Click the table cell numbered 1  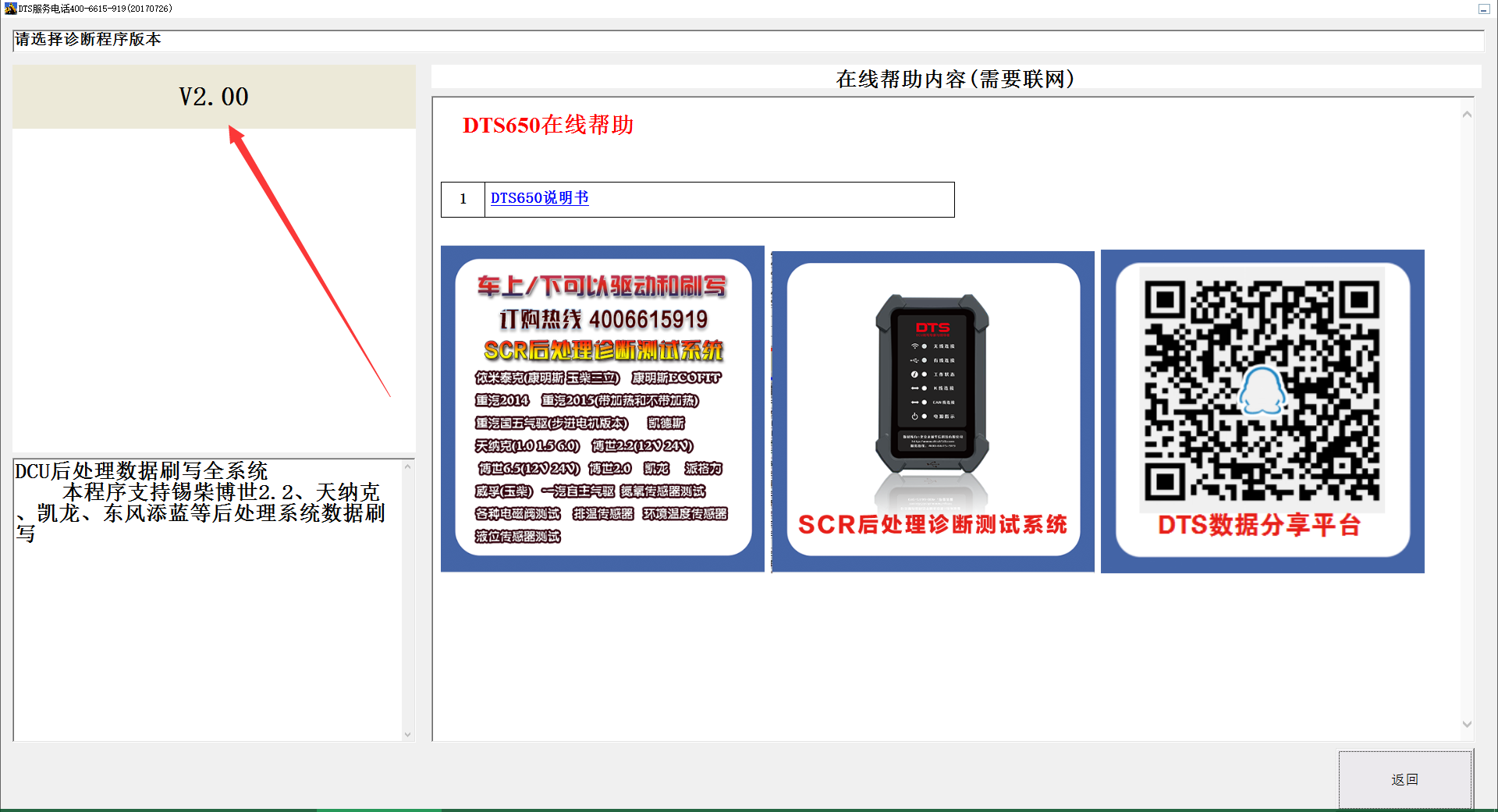point(463,199)
